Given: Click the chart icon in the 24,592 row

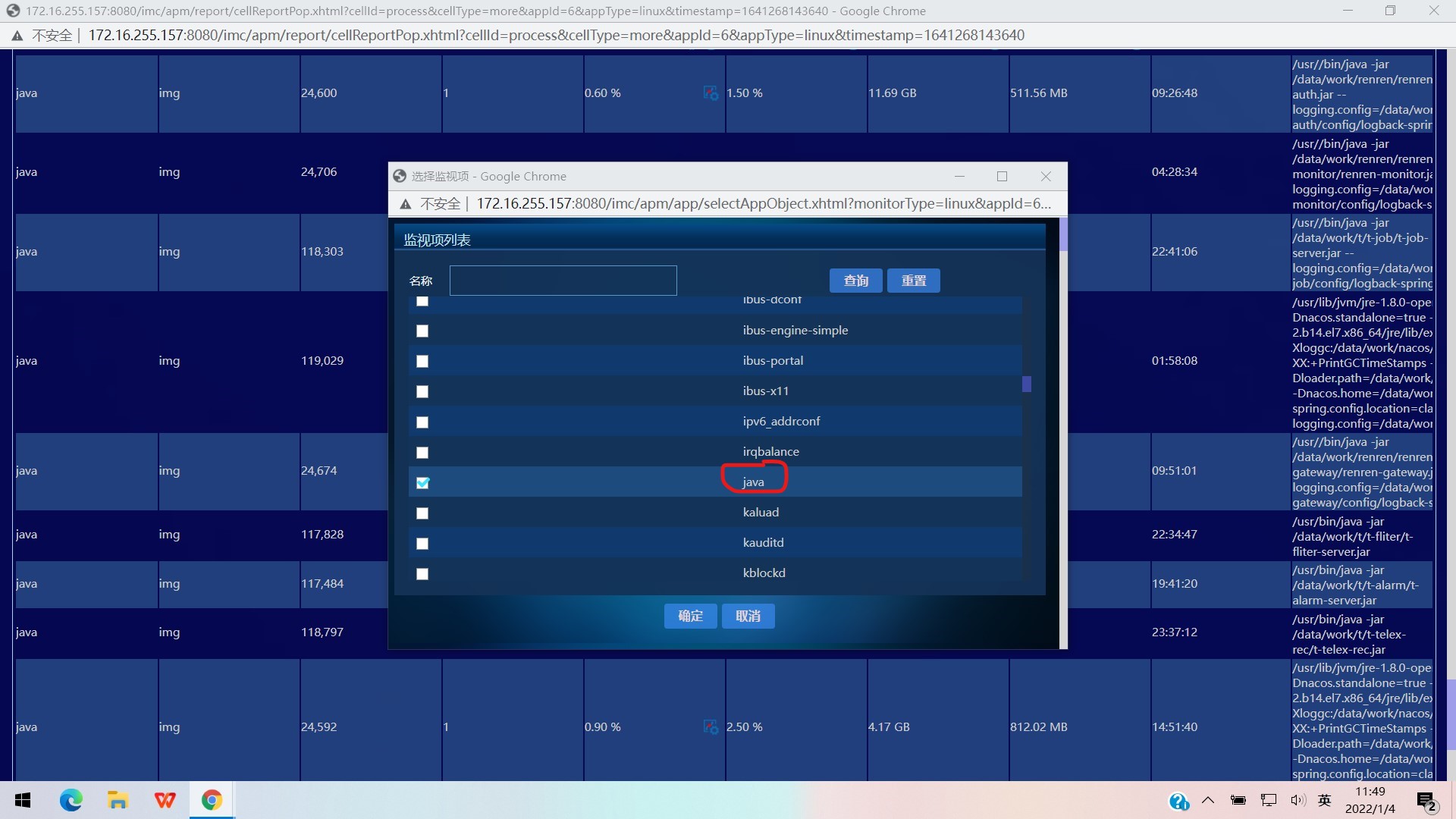Looking at the screenshot, I should point(711,726).
